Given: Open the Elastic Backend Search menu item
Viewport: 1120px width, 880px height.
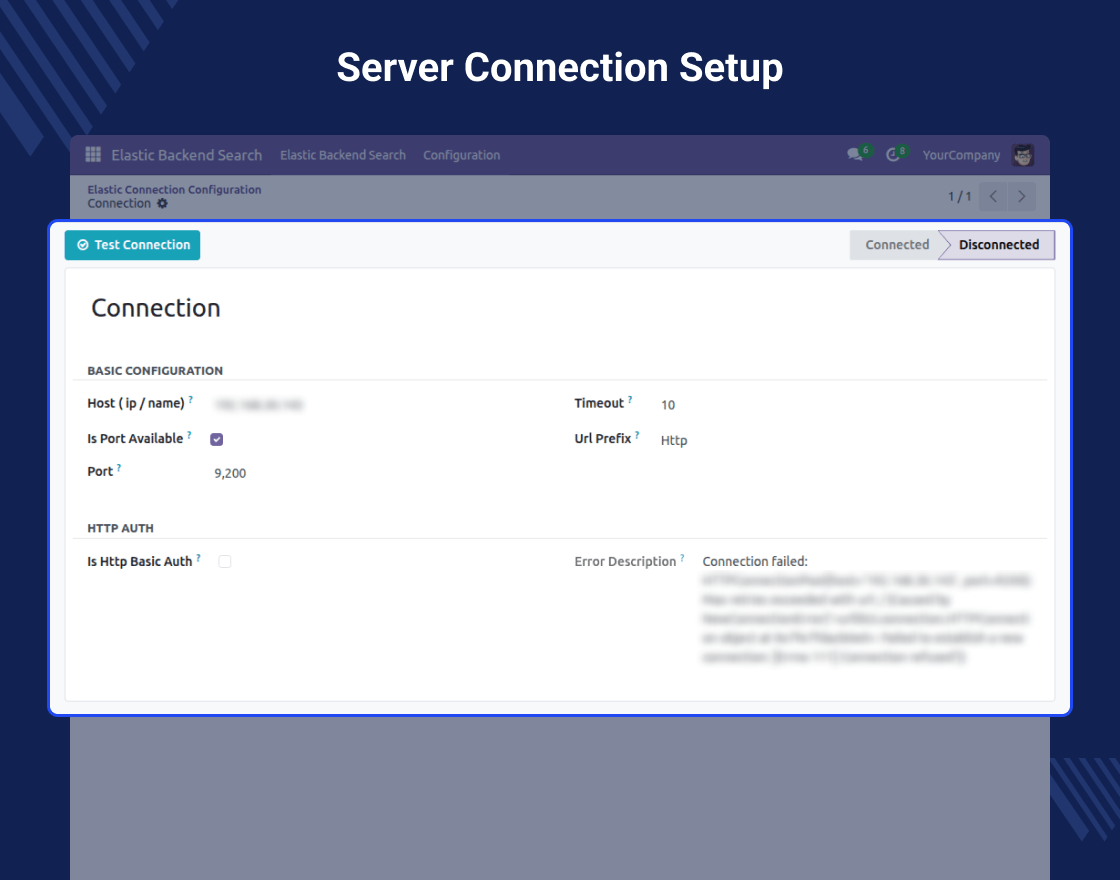Looking at the screenshot, I should pyautogui.click(x=343, y=155).
